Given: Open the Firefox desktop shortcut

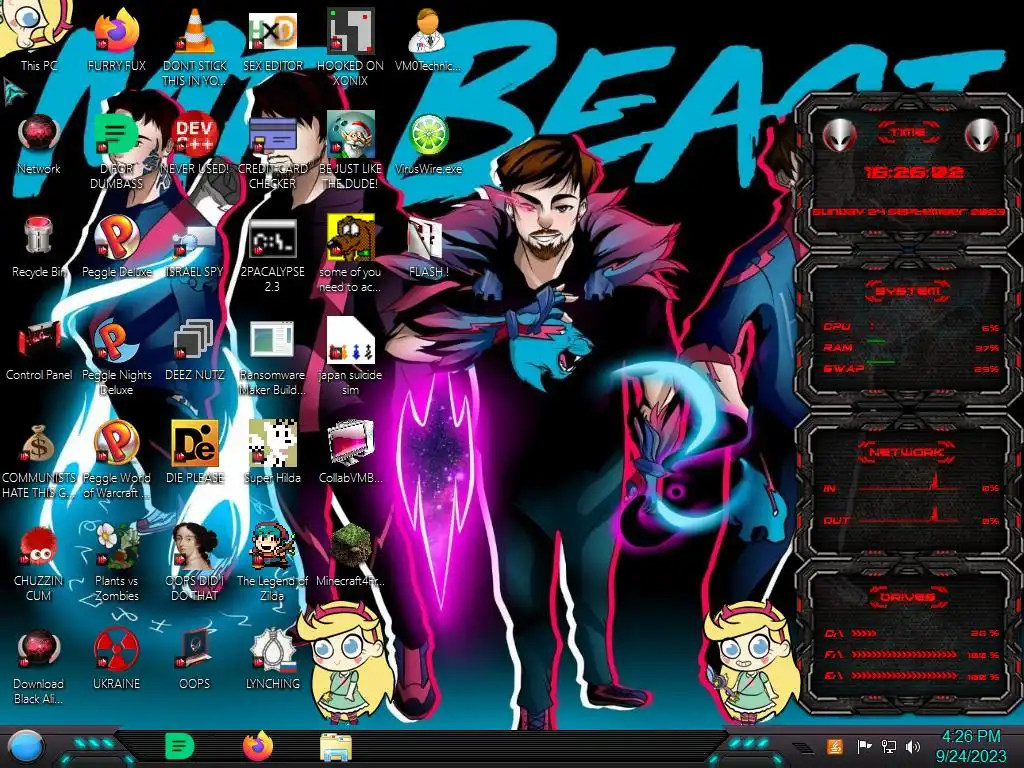Looking at the screenshot, I should click(116, 31).
